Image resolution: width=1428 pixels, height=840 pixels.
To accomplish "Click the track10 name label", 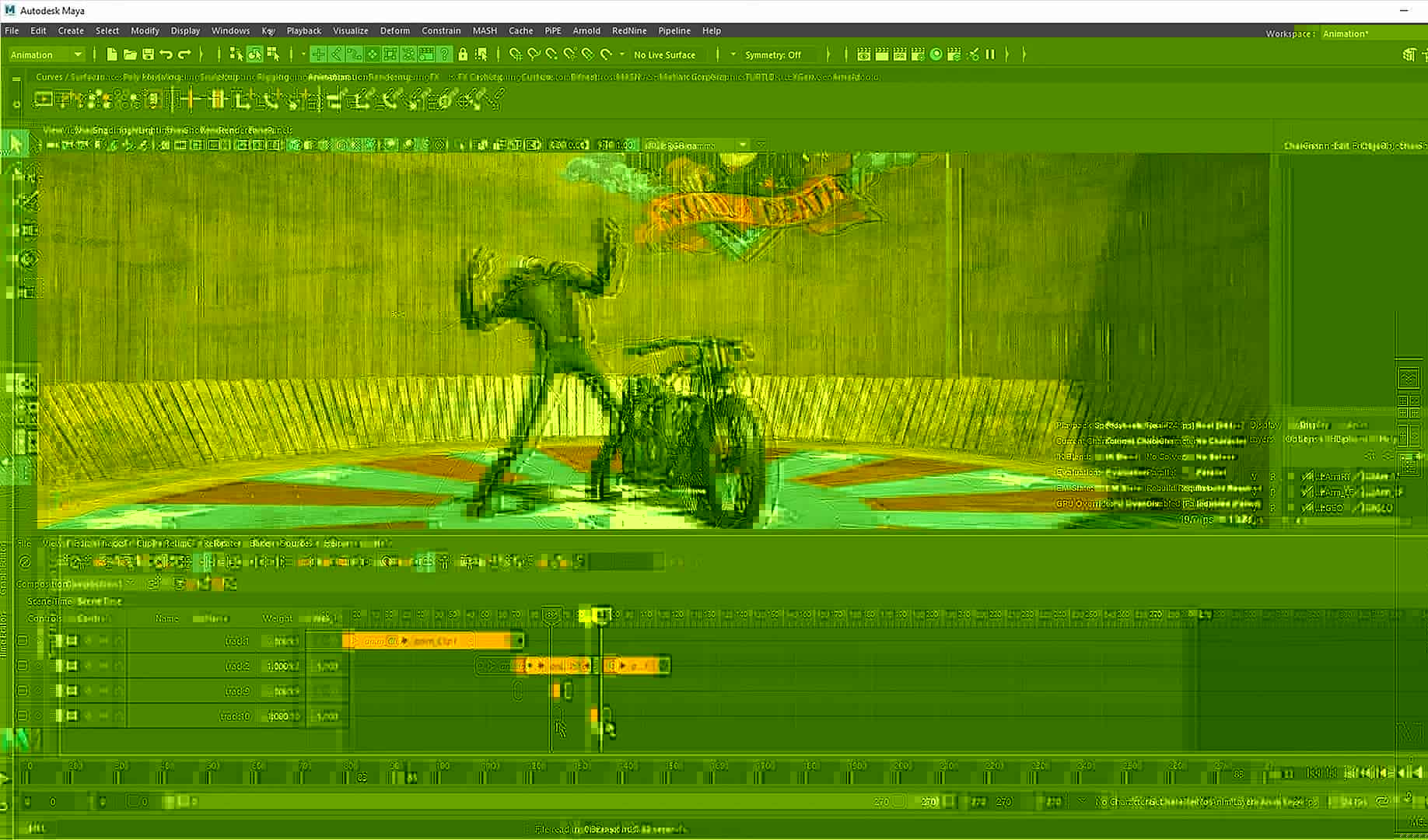I will click(235, 716).
